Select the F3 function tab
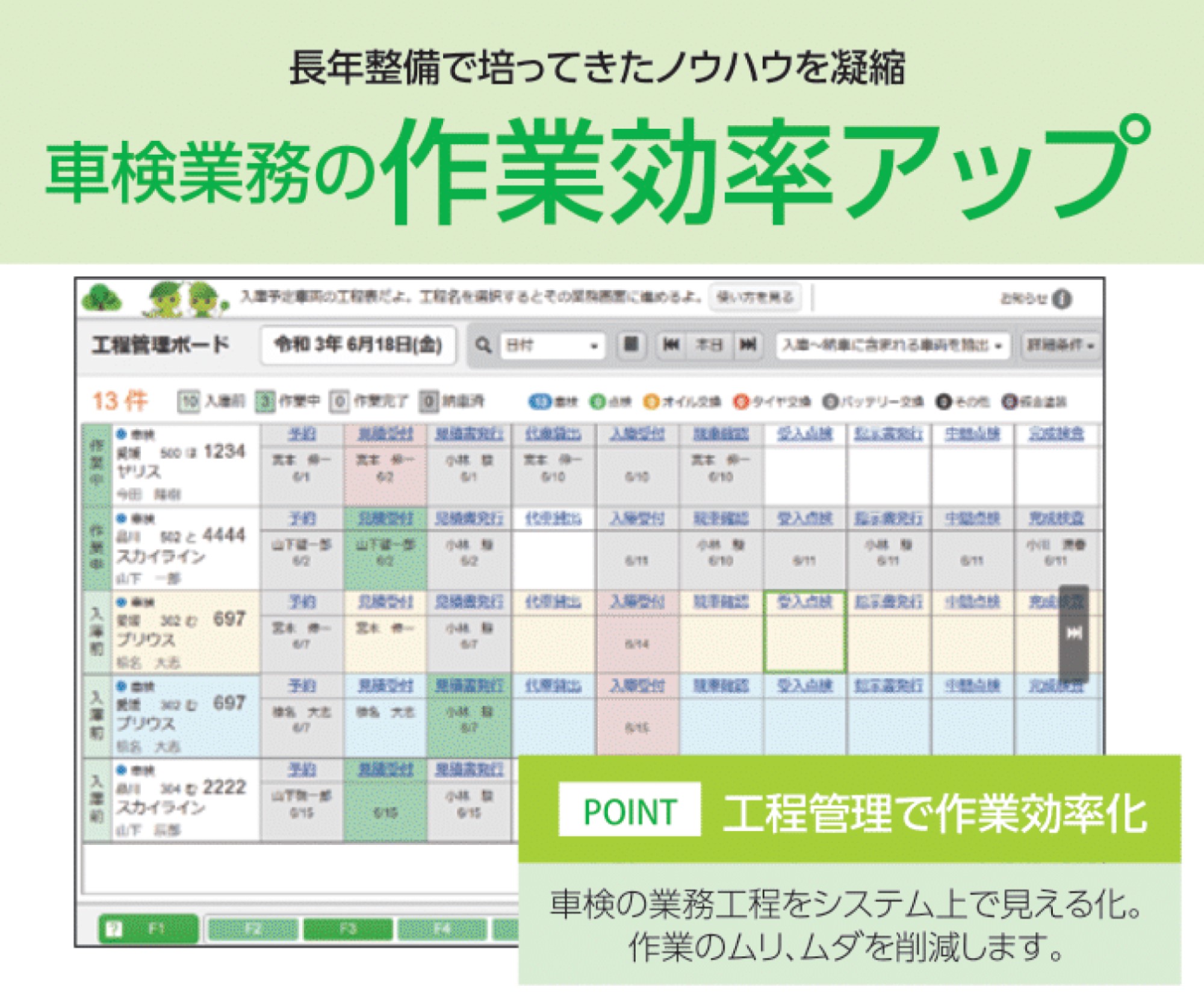Screen dimensions: 1204x996 (x=348, y=929)
